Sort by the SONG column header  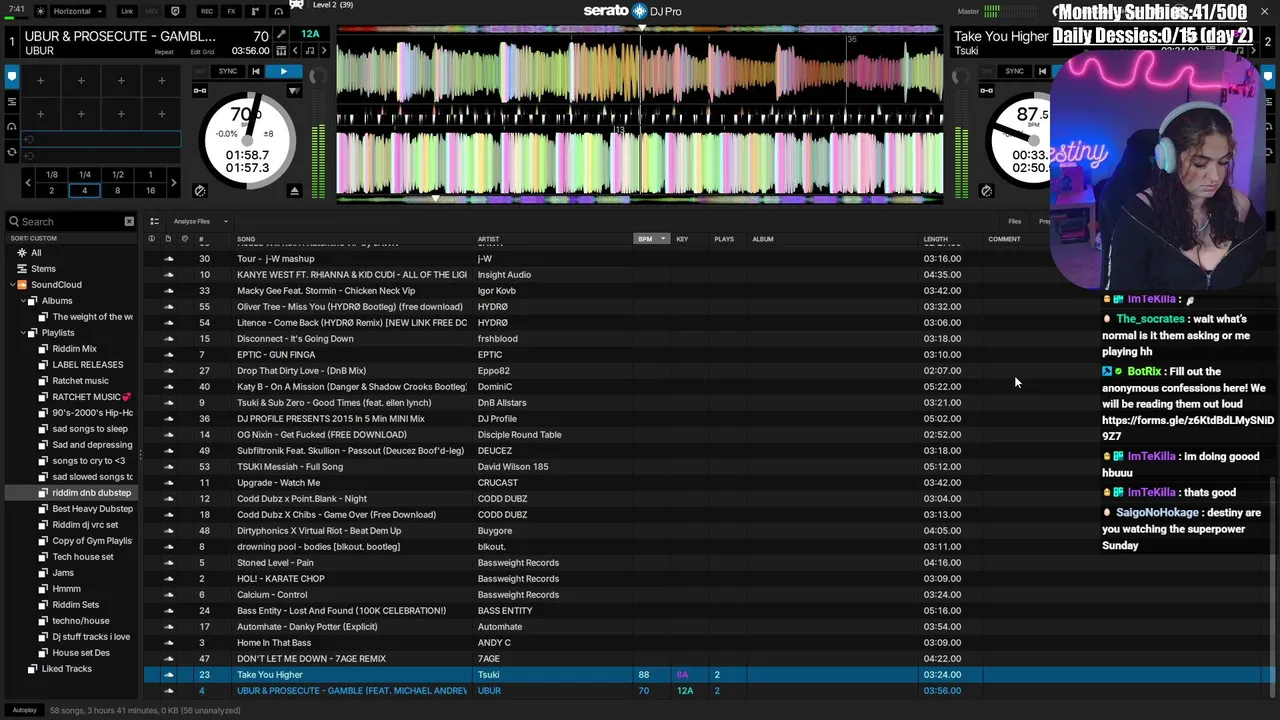coord(246,239)
